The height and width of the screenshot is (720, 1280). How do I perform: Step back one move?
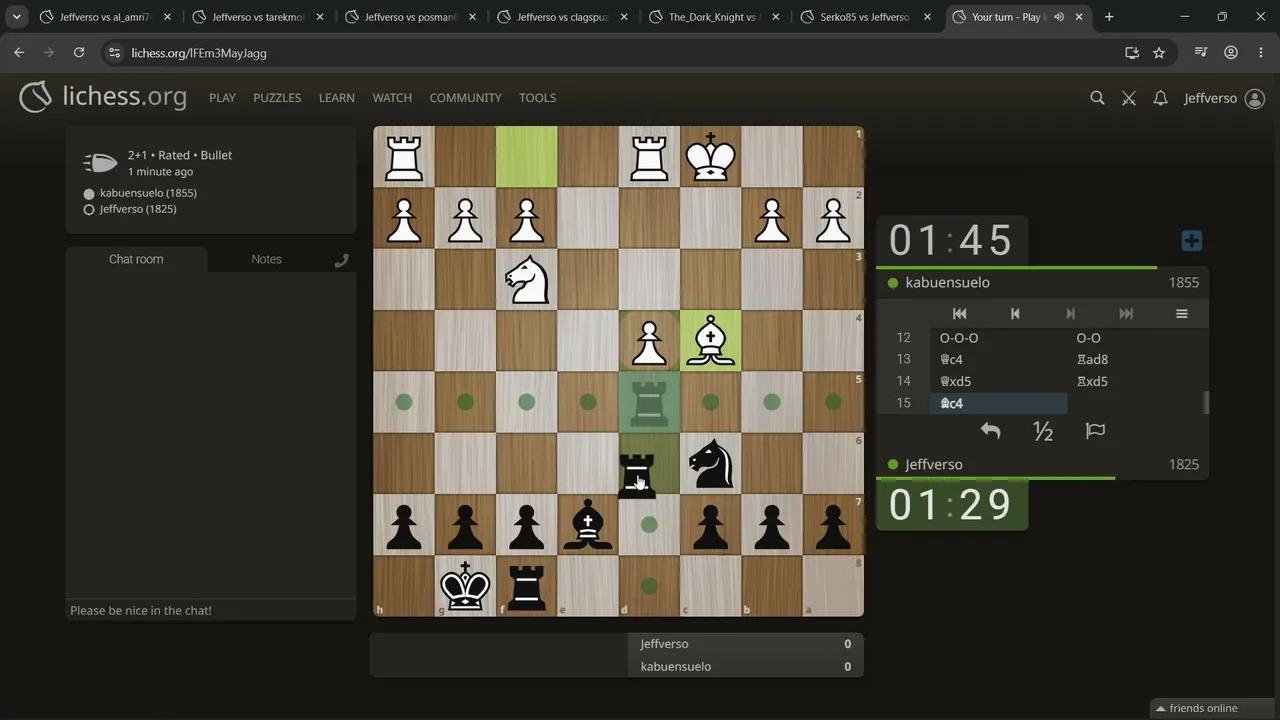coord(1015,314)
